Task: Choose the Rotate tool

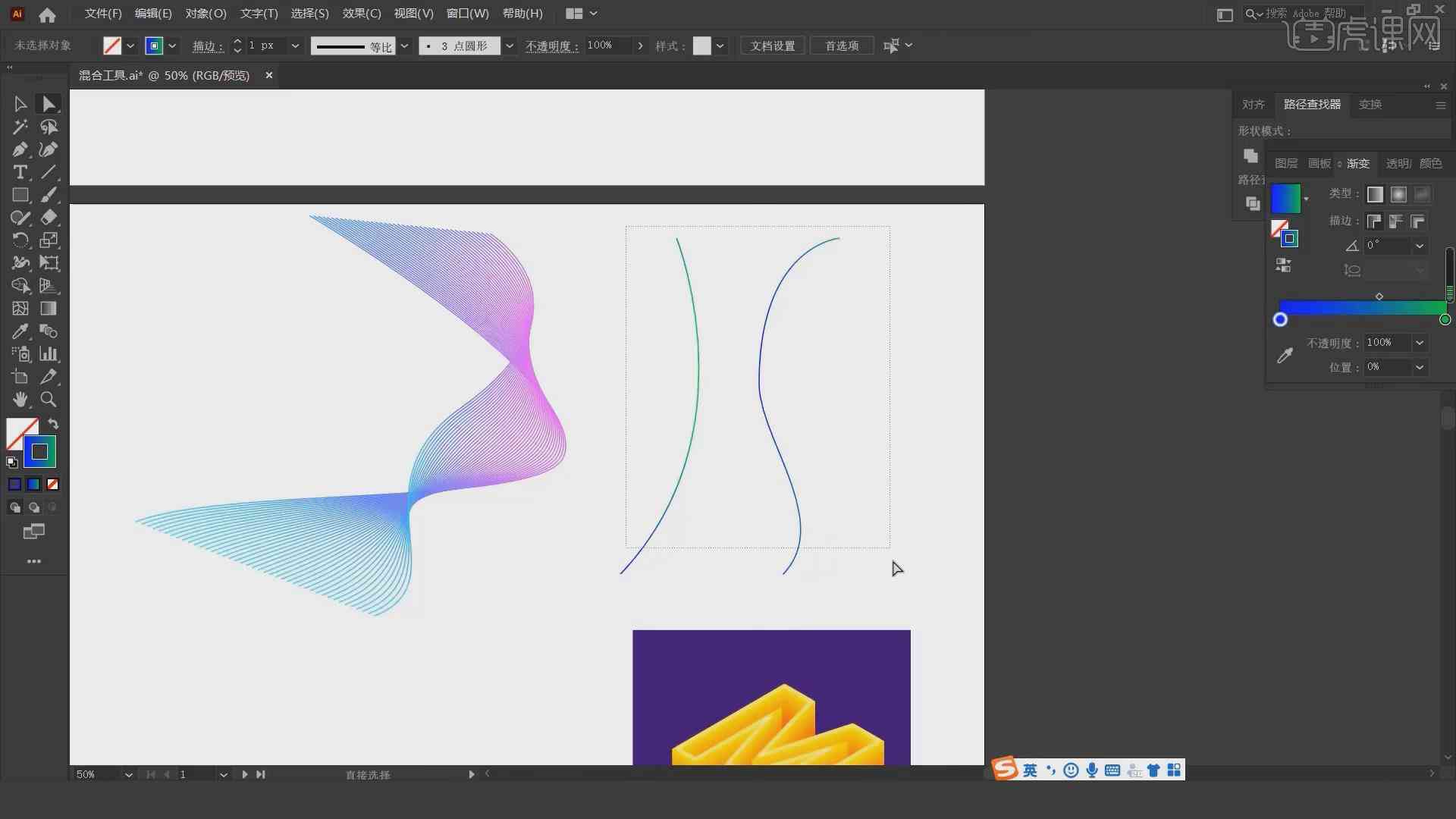Action: coord(20,240)
